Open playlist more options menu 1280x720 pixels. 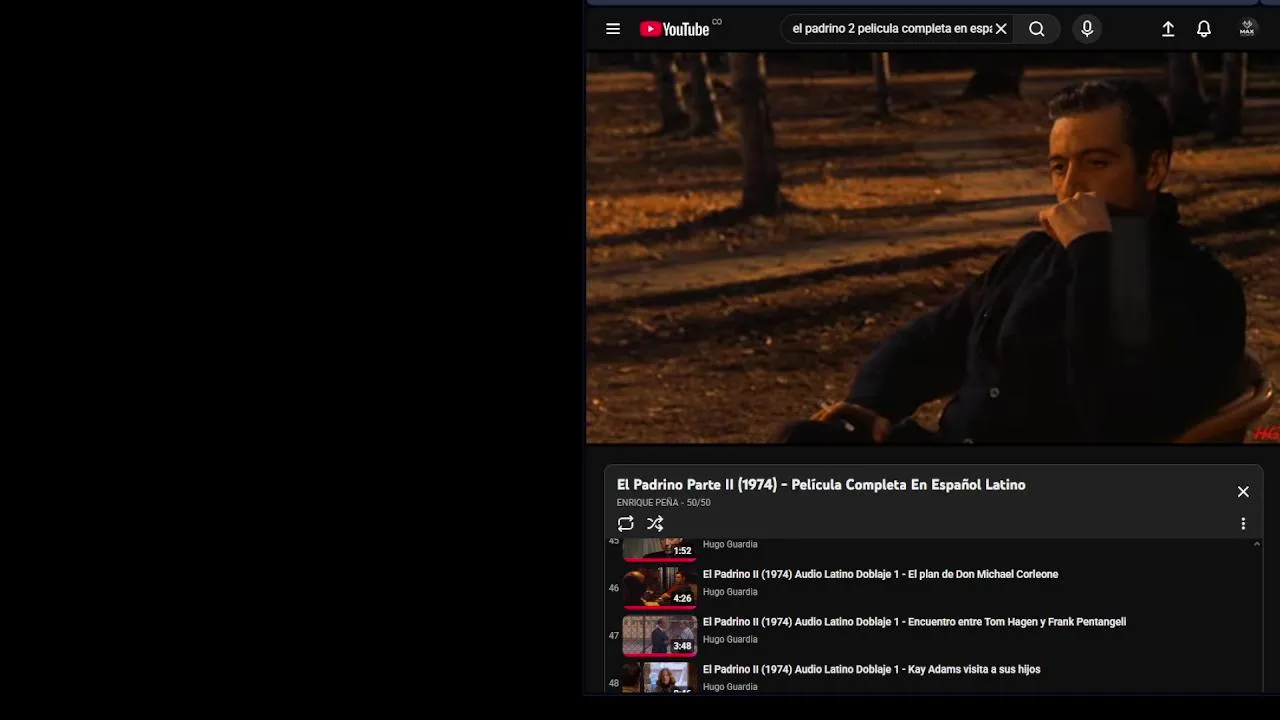(x=1243, y=524)
